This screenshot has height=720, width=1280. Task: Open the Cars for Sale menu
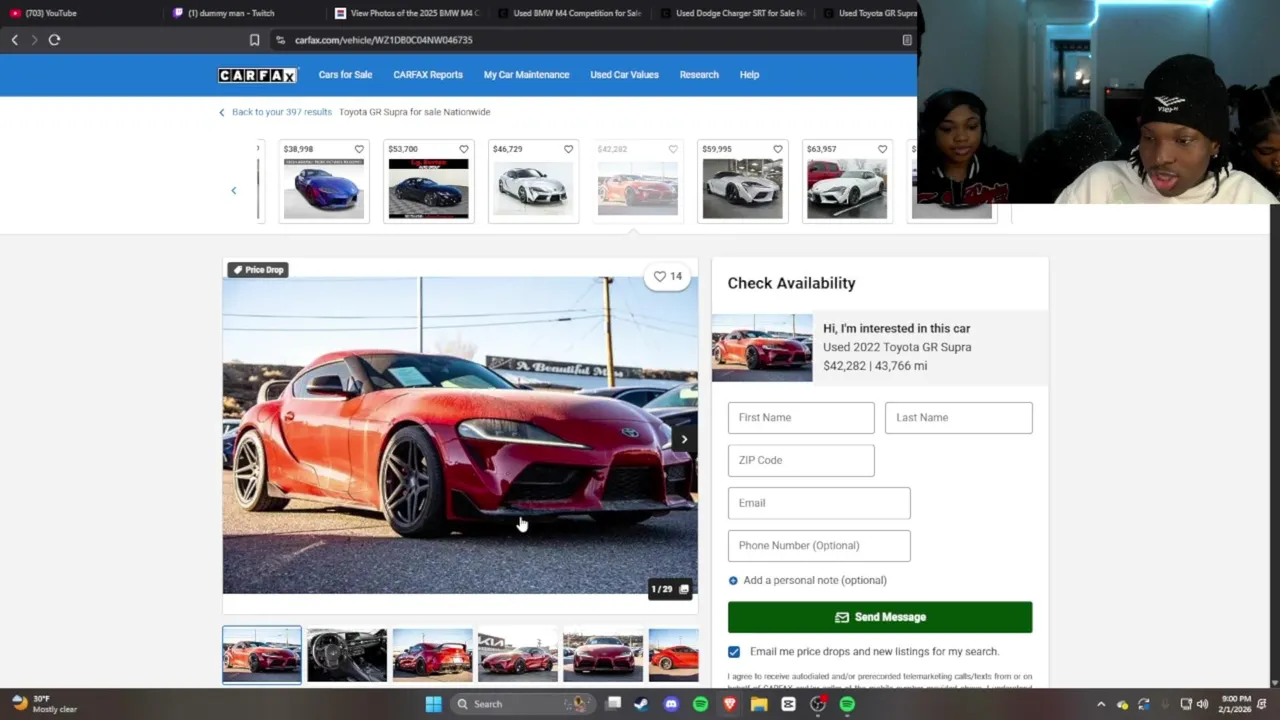tap(345, 75)
